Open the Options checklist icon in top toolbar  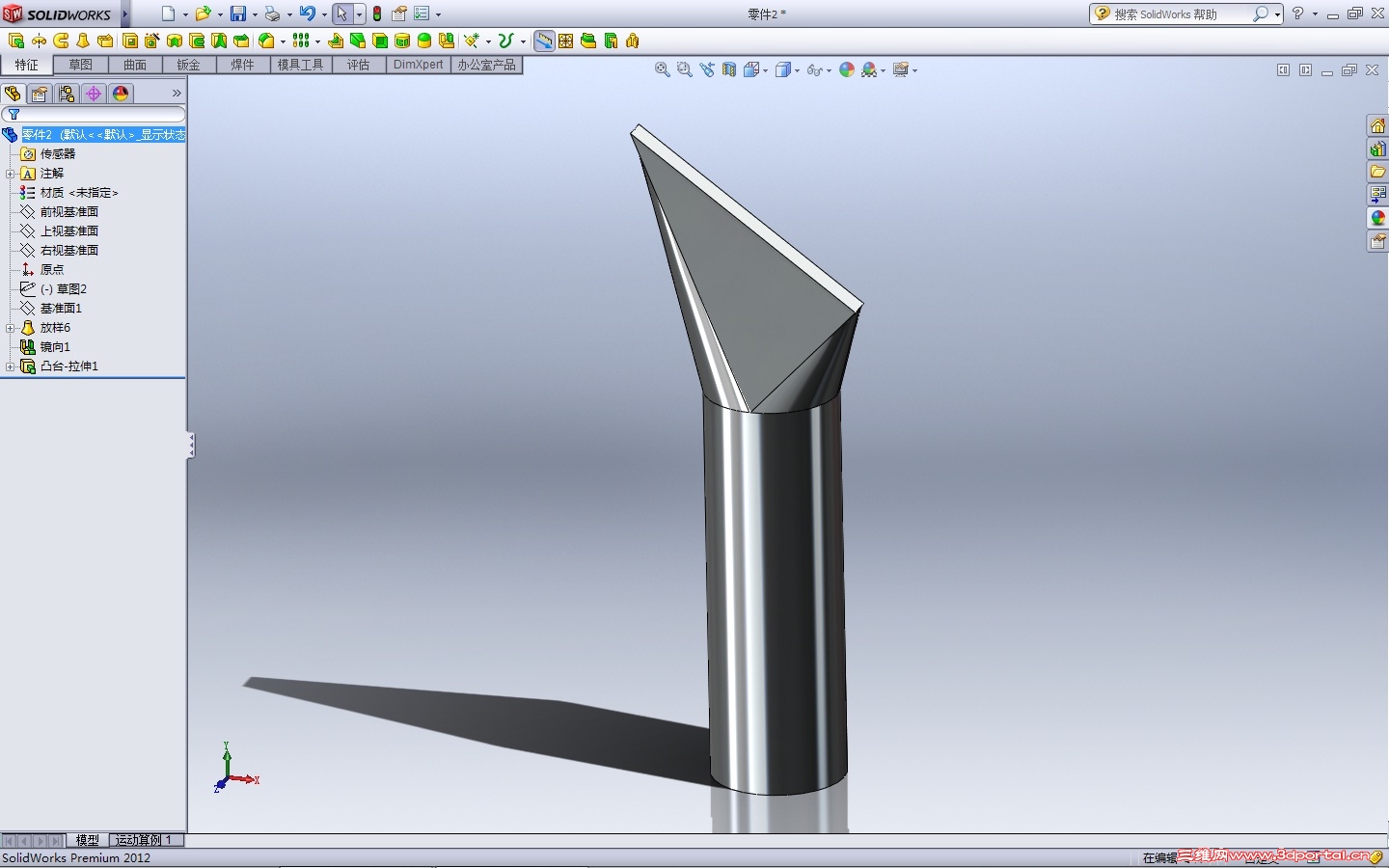[422, 14]
